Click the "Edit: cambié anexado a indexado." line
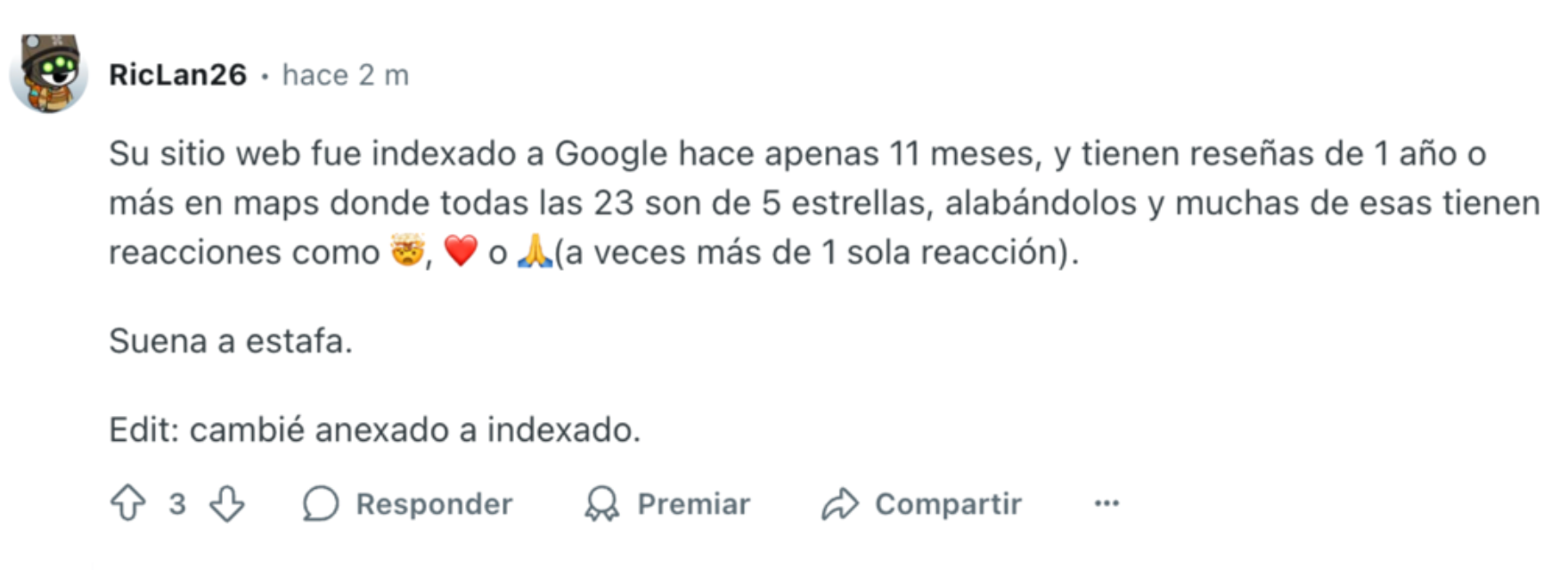This screenshot has width=1568, height=570. click(x=374, y=430)
